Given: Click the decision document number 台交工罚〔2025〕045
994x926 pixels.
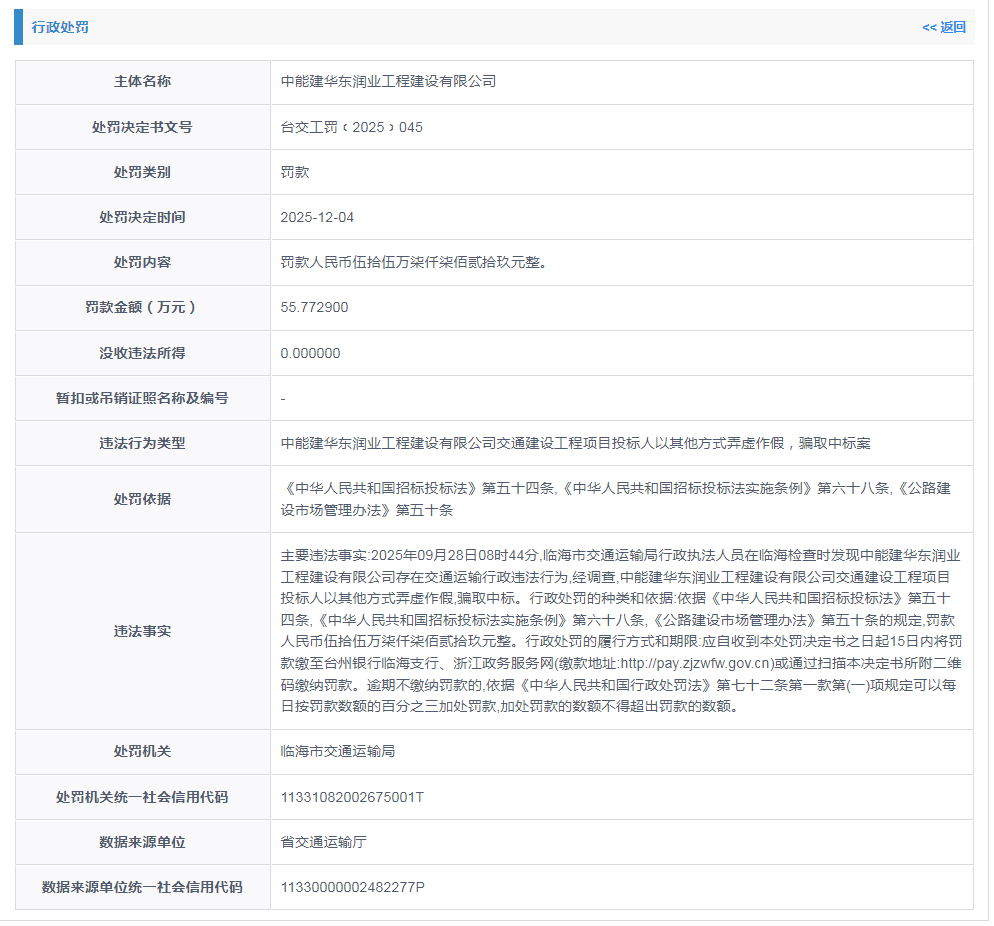Looking at the screenshot, I should pos(352,127).
